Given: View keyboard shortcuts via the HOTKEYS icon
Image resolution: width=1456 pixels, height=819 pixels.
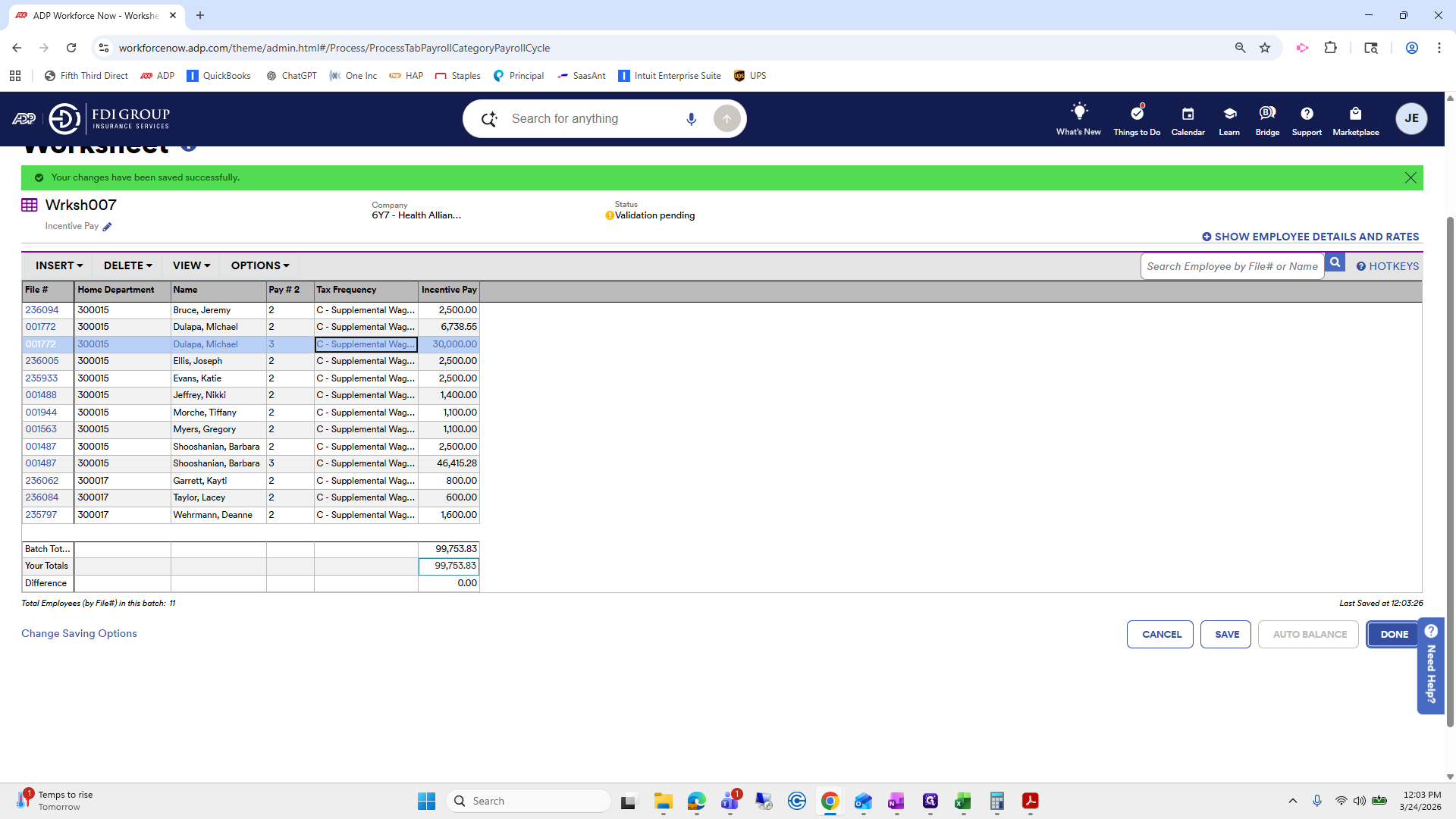Looking at the screenshot, I should (1362, 266).
